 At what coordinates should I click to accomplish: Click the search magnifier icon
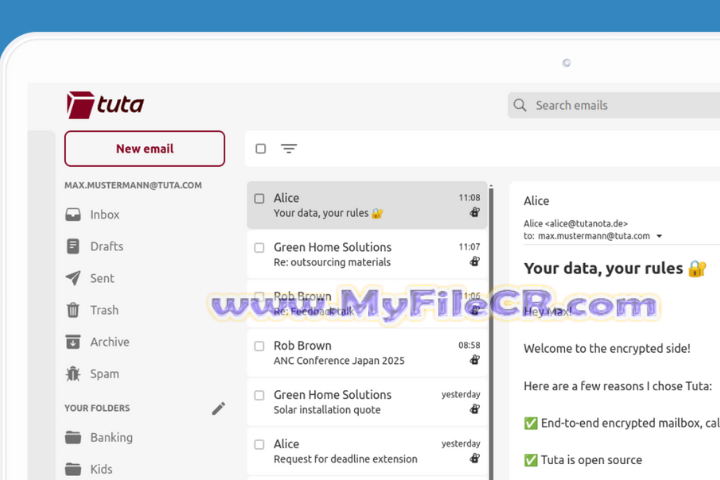point(520,105)
